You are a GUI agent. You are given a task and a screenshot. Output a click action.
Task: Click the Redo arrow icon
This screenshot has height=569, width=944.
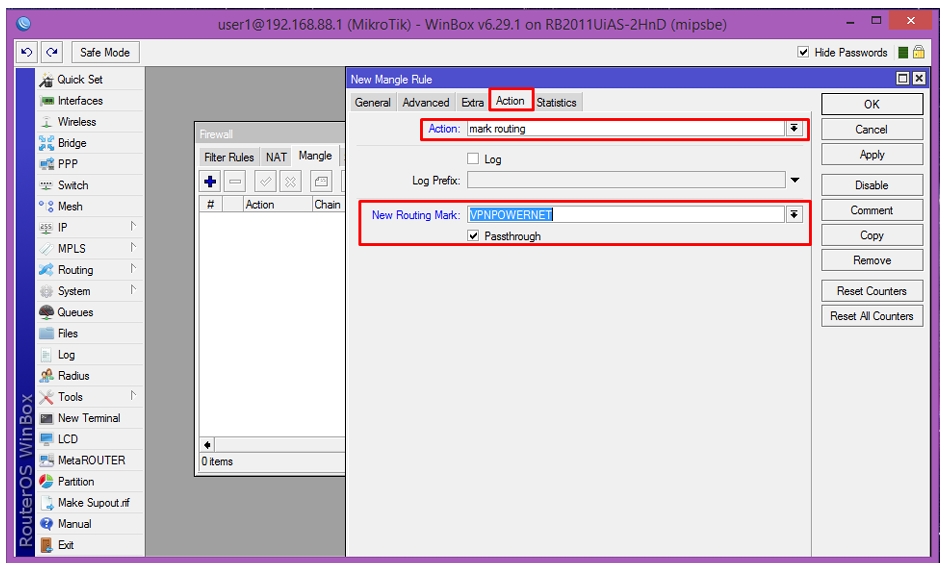coord(52,52)
